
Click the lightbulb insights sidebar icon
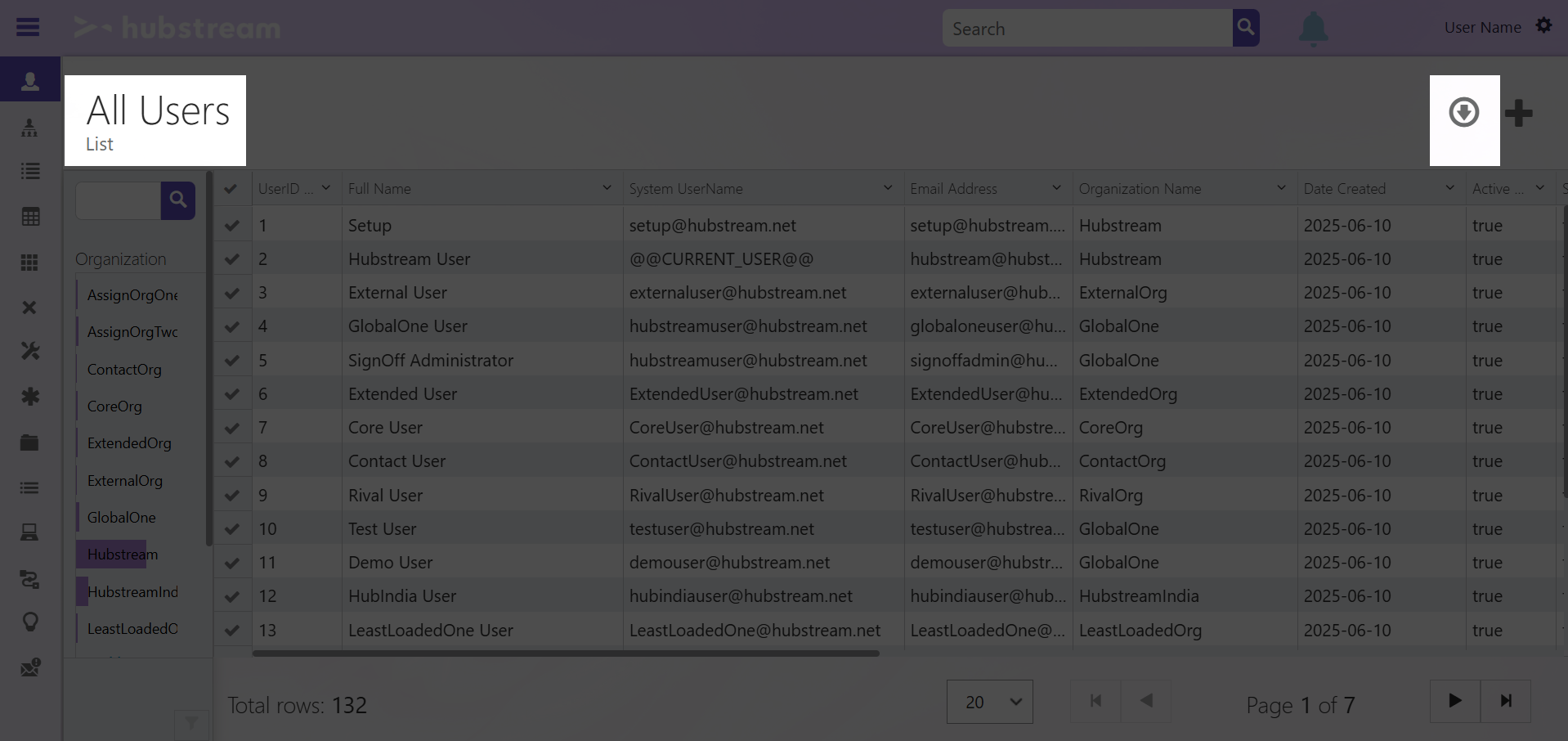pyautogui.click(x=29, y=622)
